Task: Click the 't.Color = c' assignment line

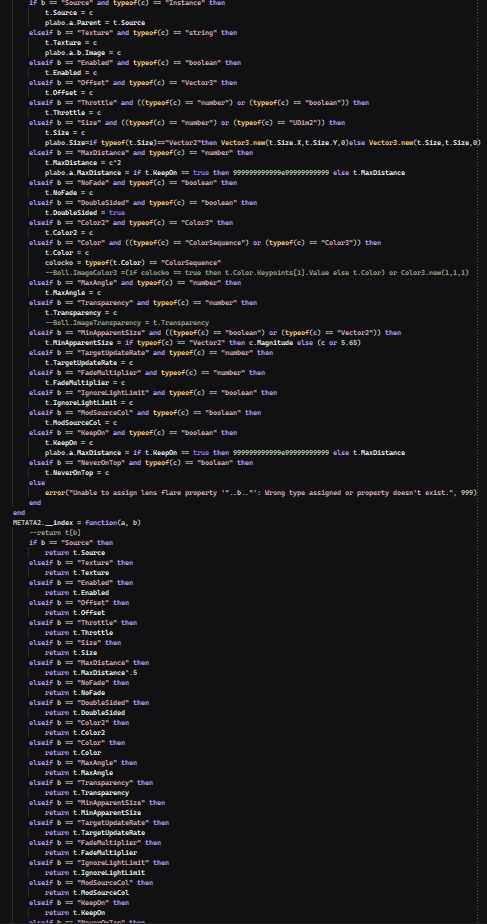Action: 67,253
